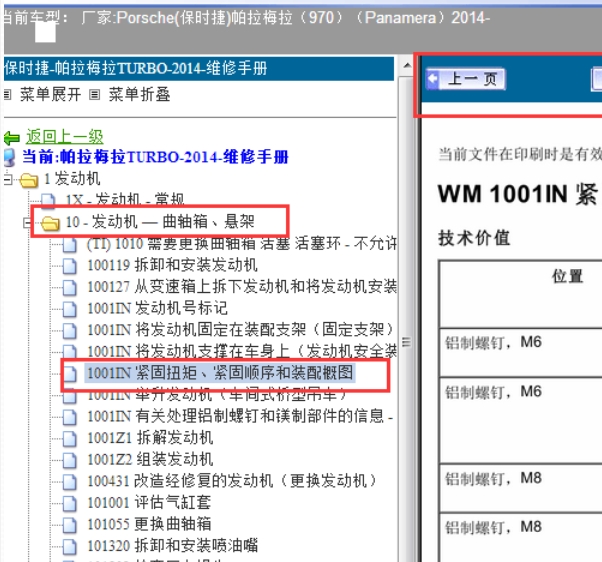Click document icon of 100431 entry
The height and width of the screenshot is (562, 602).
click(69, 481)
